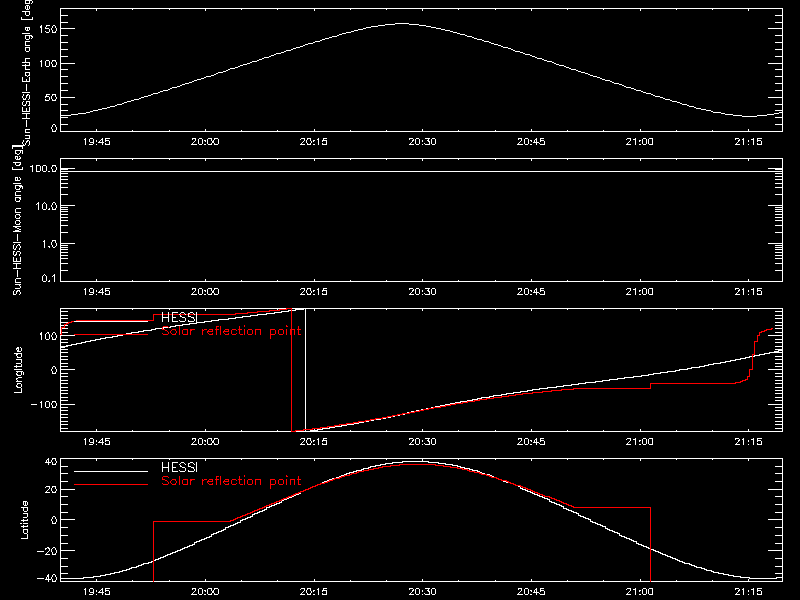Click the 20 tick on Latitude plot
The image size is (800, 600).
click(51, 490)
